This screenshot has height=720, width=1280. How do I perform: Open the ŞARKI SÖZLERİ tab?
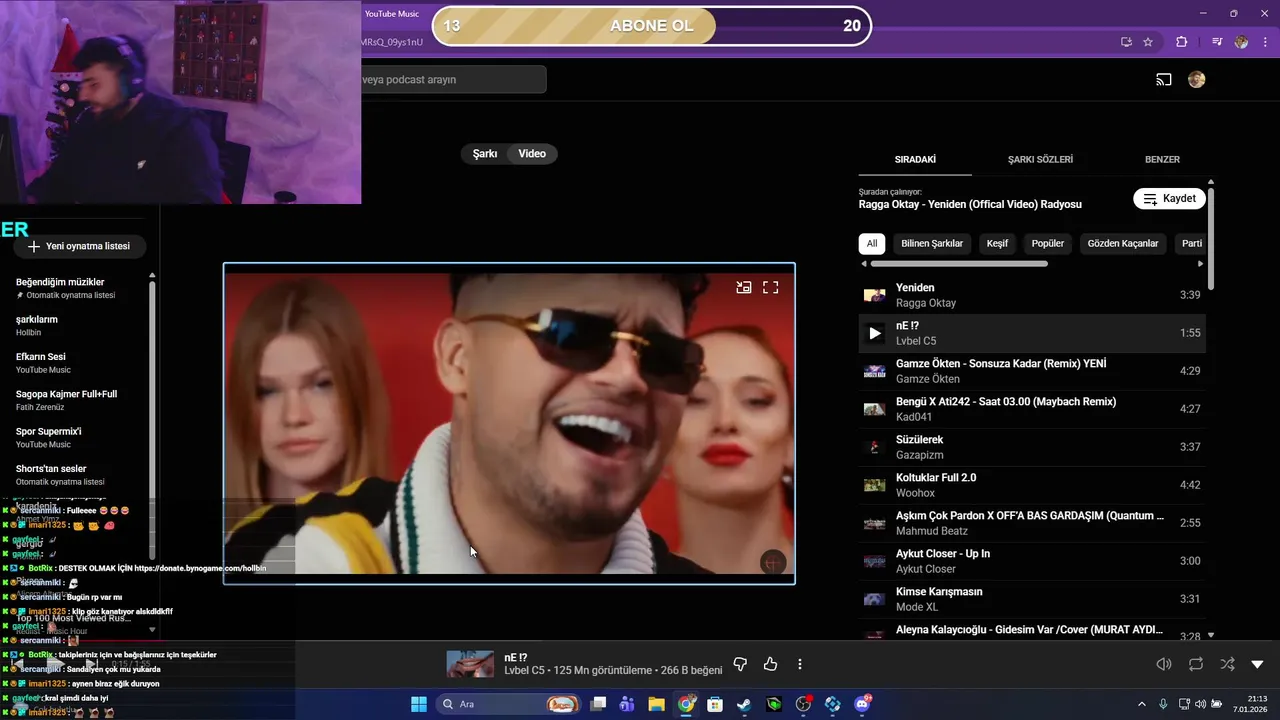[x=1040, y=159]
